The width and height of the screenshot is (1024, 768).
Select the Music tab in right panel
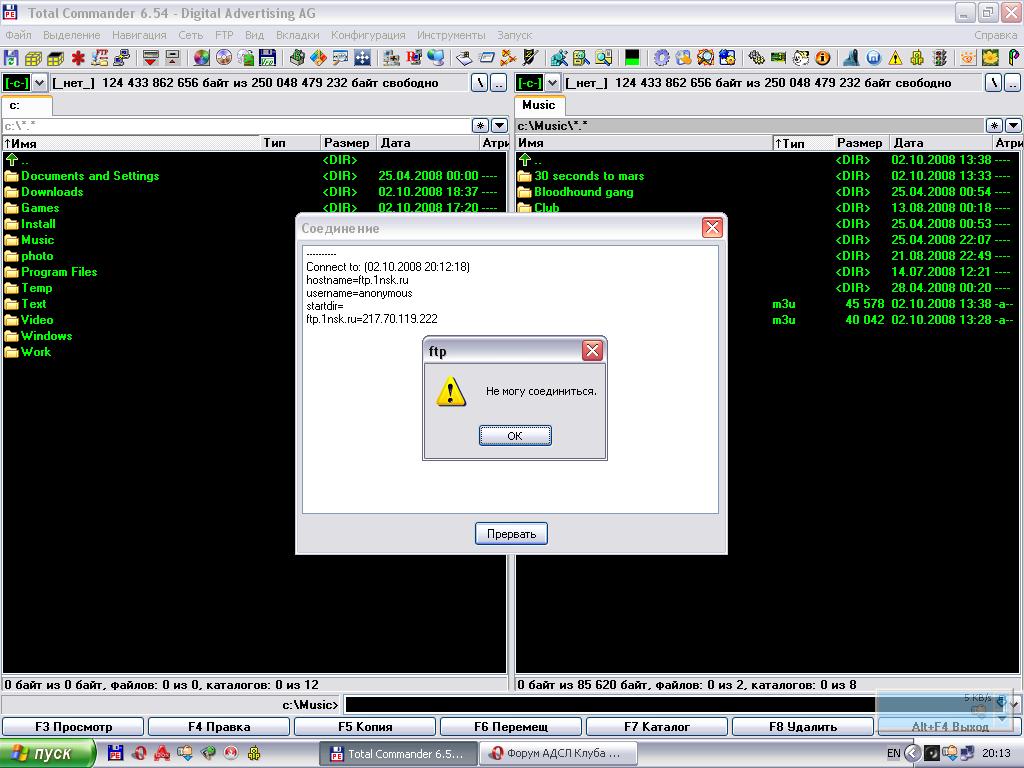539,105
